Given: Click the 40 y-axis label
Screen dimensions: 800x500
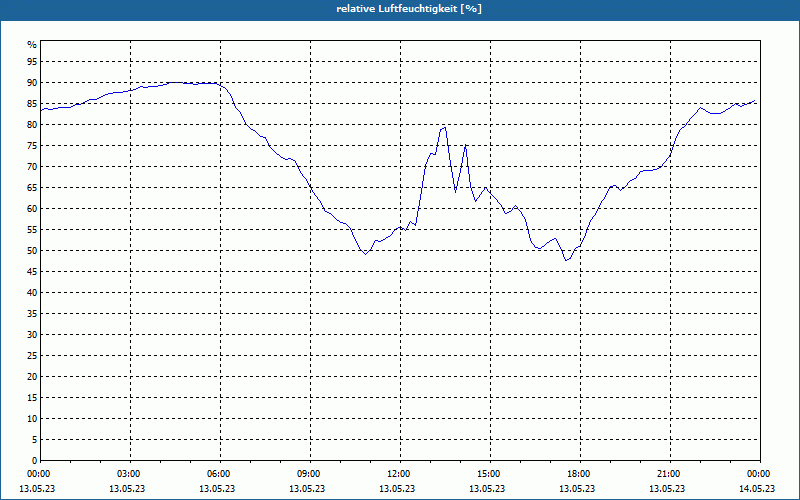Looking at the screenshot, I should 32,293.
